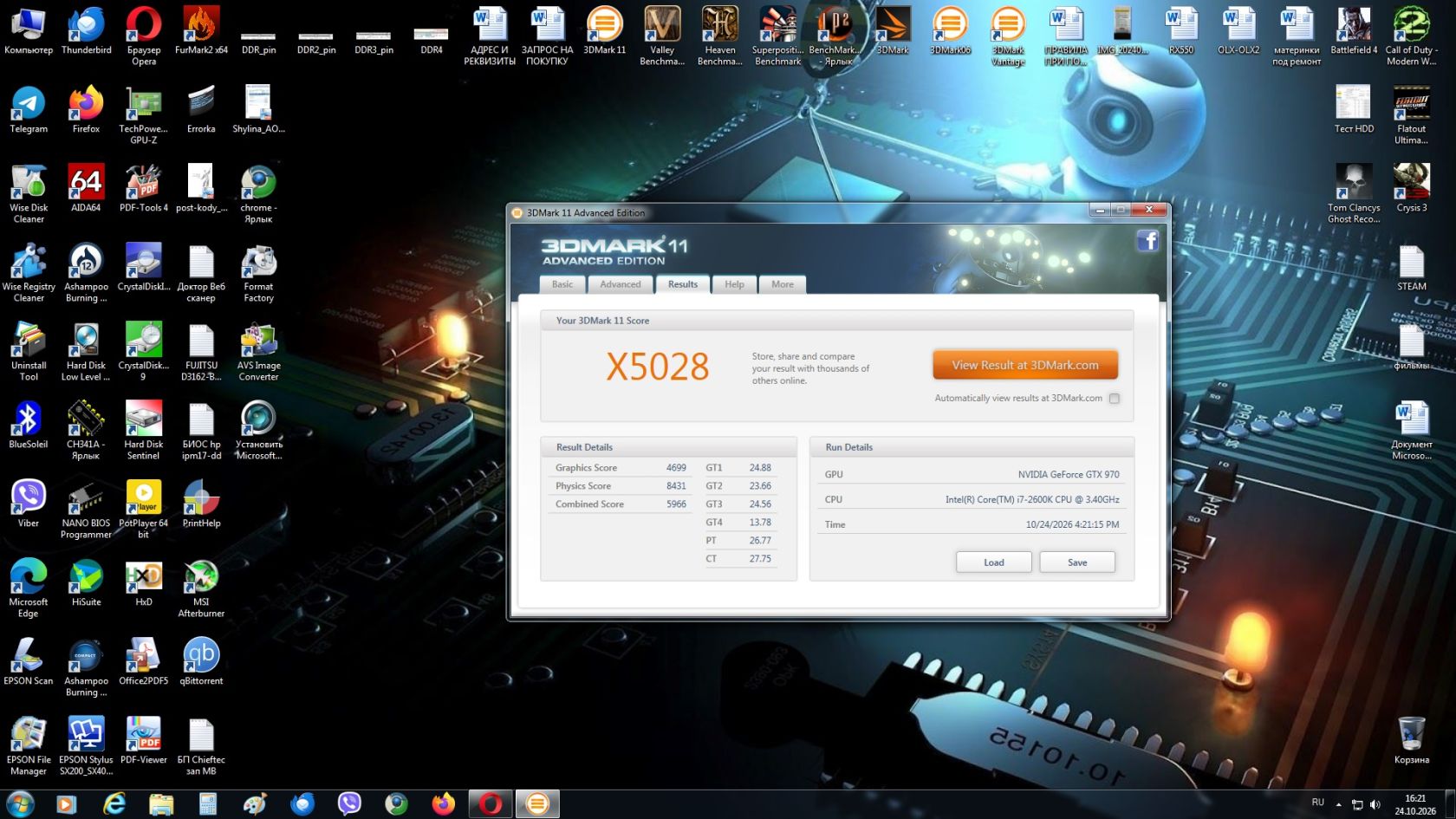Image resolution: width=1456 pixels, height=819 pixels.
Task: Select the Heaven Benchmark desktop icon
Action: pos(720,36)
